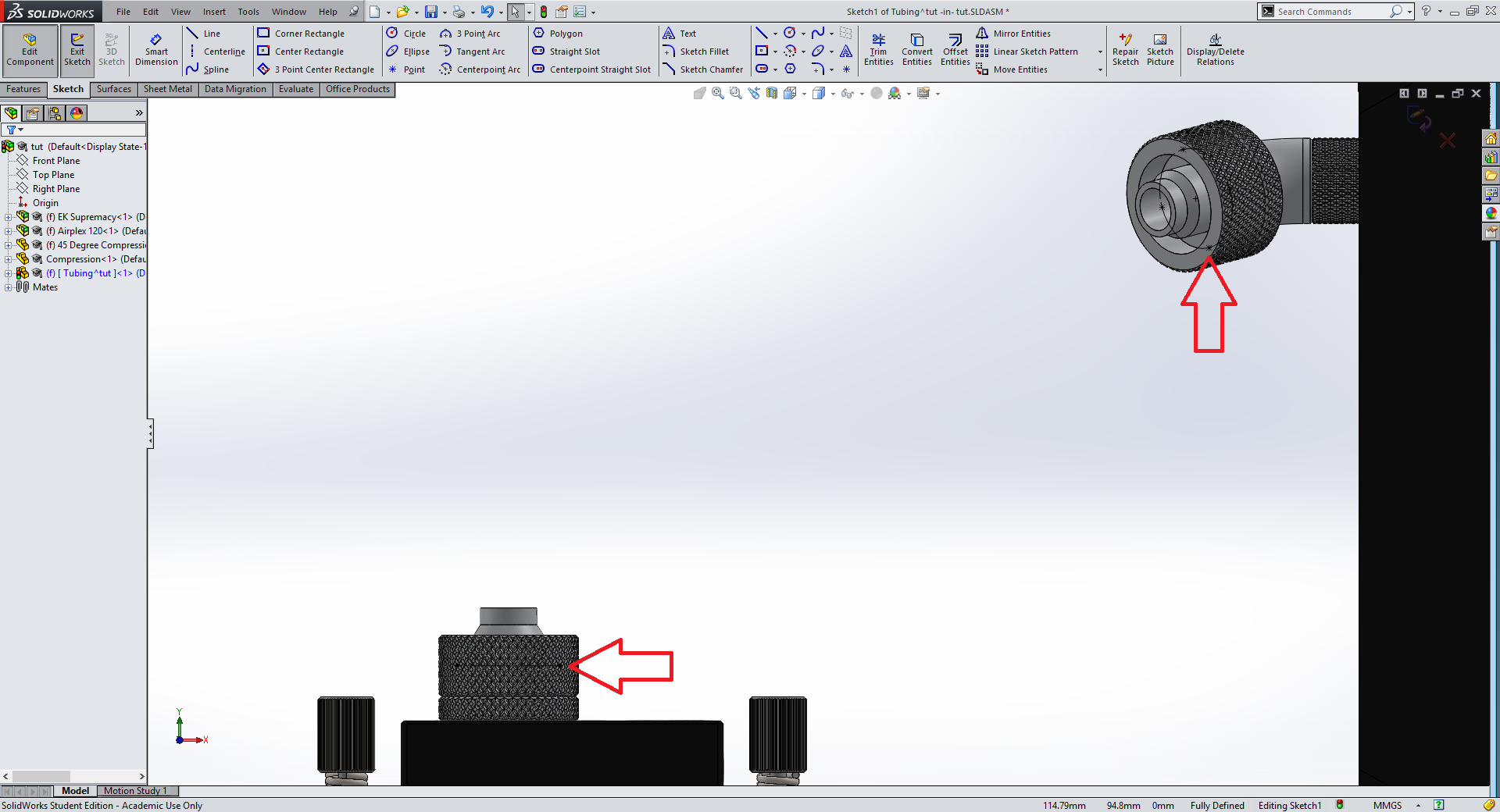Expand the Mates folder

click(x=8, y=287)
